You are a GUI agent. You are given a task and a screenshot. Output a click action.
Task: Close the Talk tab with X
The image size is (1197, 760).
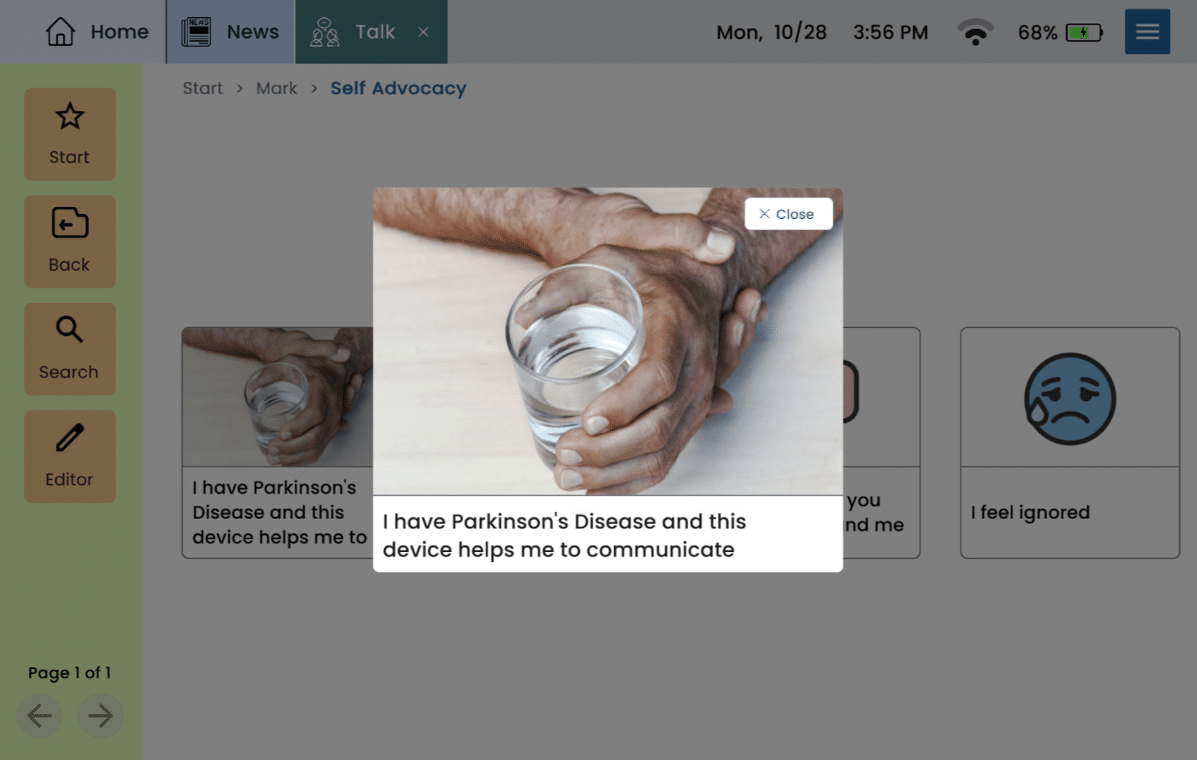424,32
